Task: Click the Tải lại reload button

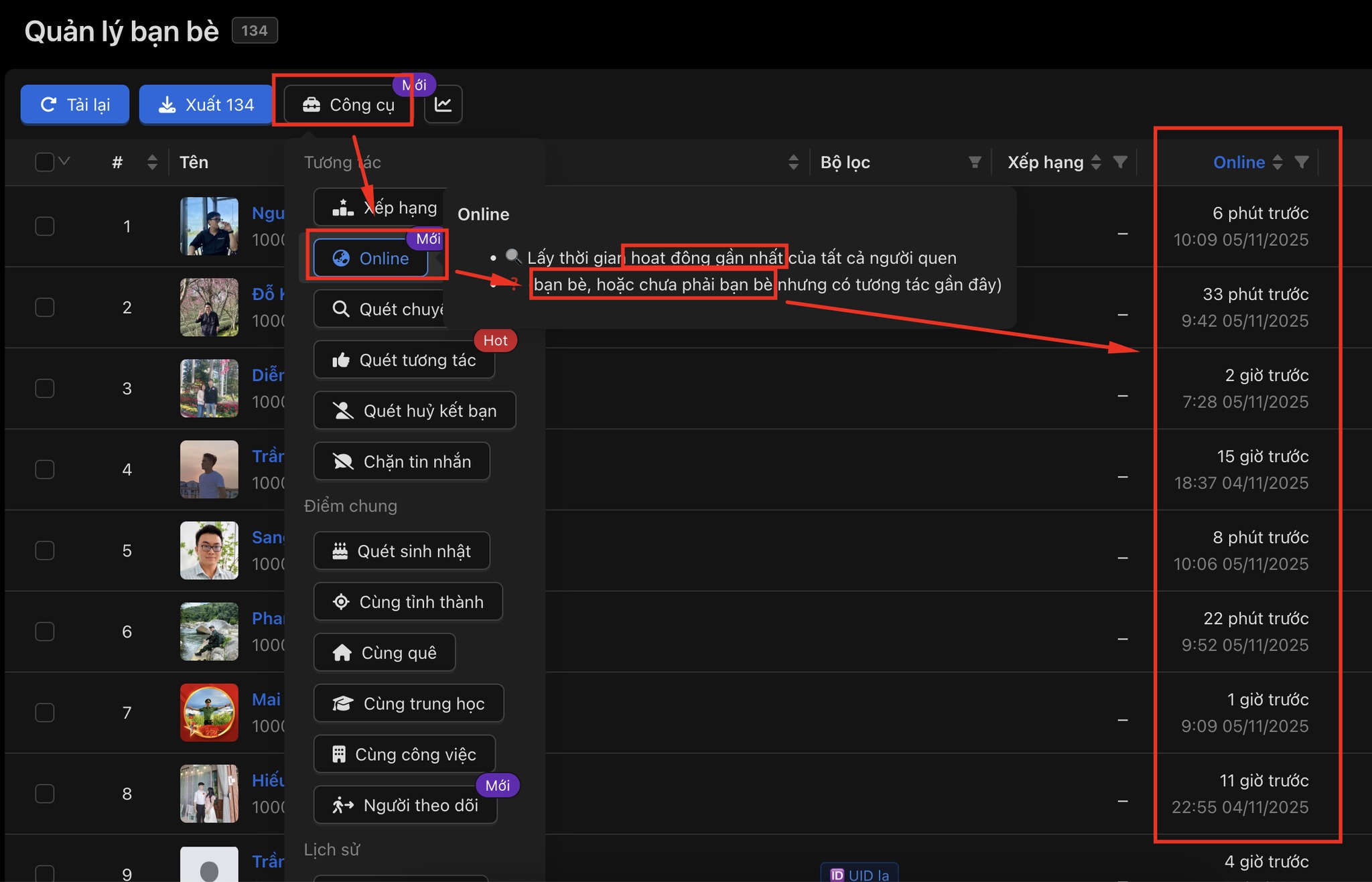Action: tap(74, 104)
